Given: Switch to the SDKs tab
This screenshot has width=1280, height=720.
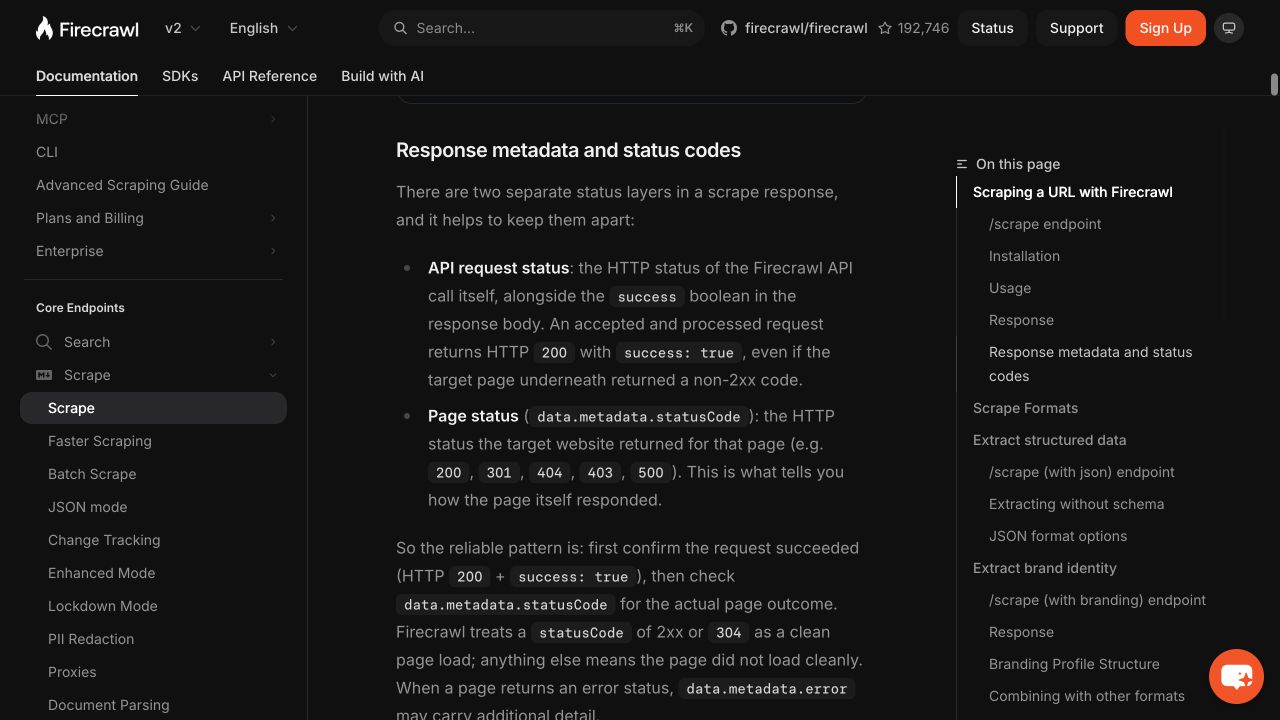Looking at the screenshot, I should coord(180,76).
